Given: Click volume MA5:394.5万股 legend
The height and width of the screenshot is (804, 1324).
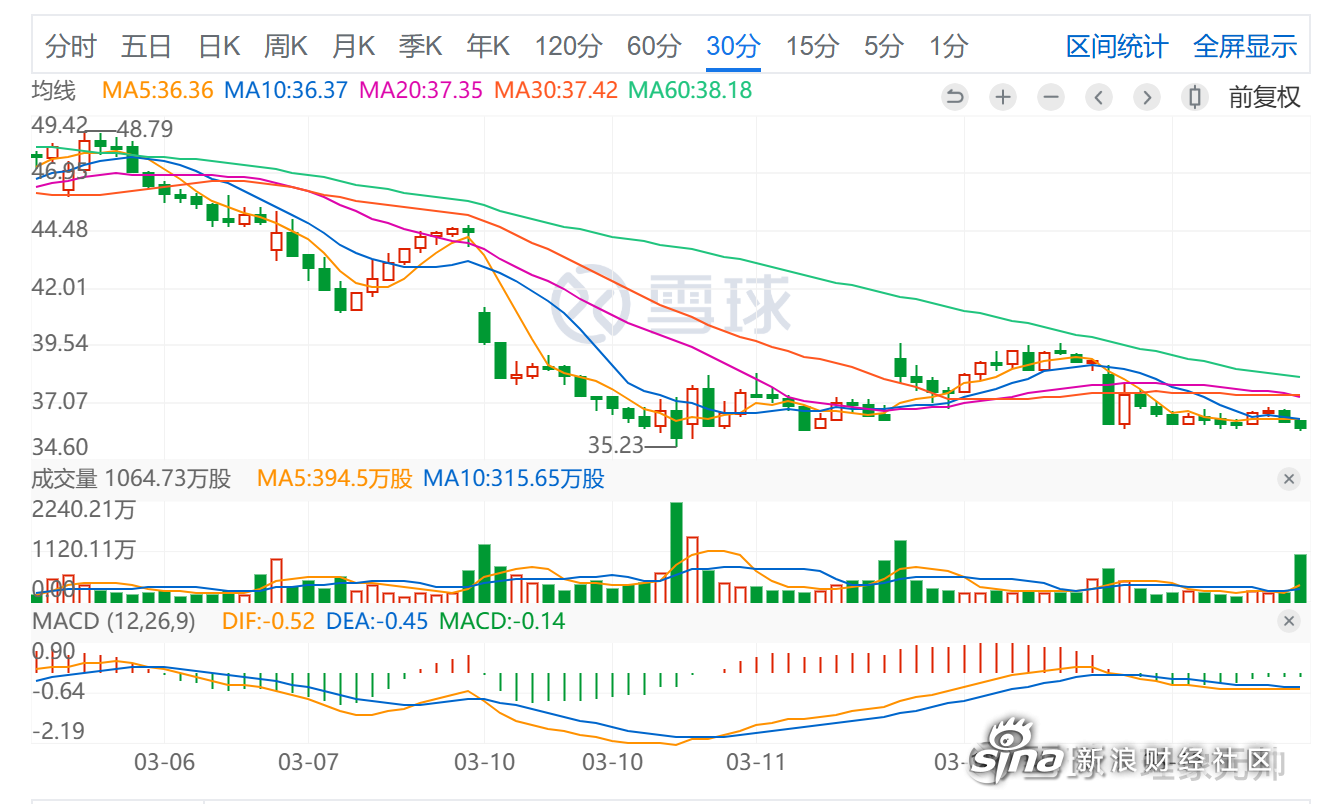Looking at the screenshot, I should pos(334,479).
